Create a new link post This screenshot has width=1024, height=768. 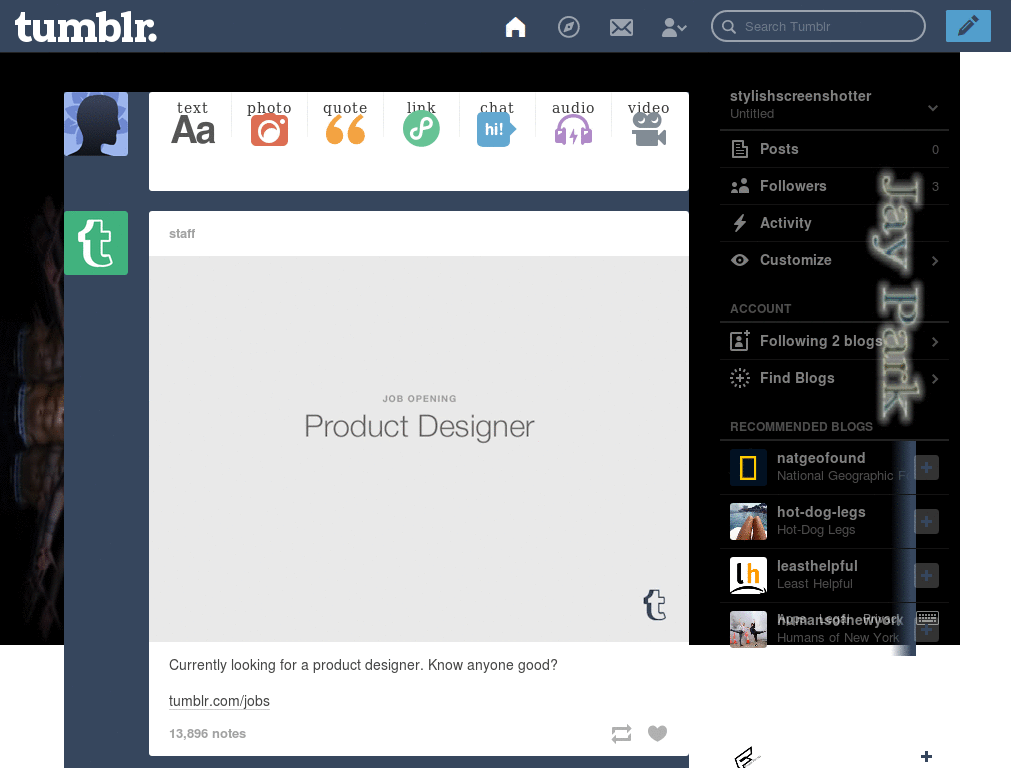421,122
